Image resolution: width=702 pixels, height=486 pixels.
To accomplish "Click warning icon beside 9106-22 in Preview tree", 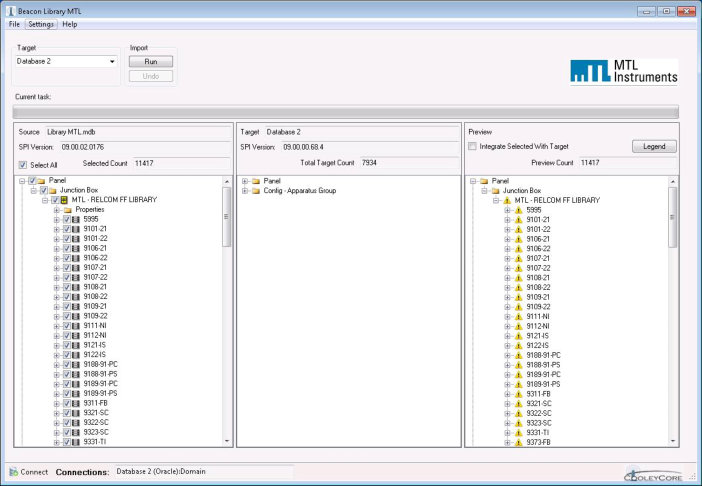I will click(x=518, y=249).
